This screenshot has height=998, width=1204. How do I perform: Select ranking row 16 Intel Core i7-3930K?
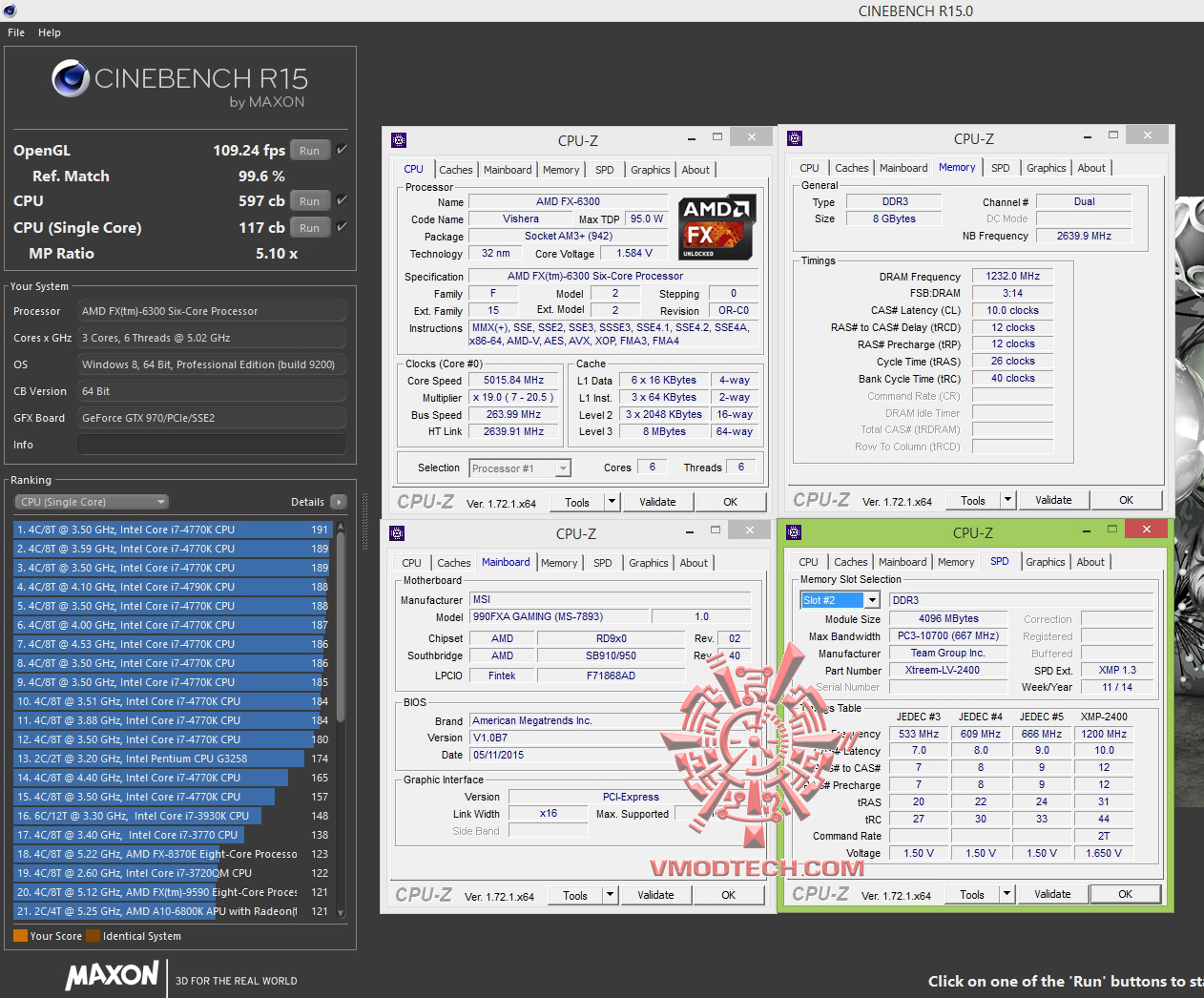tap(172, 816)
